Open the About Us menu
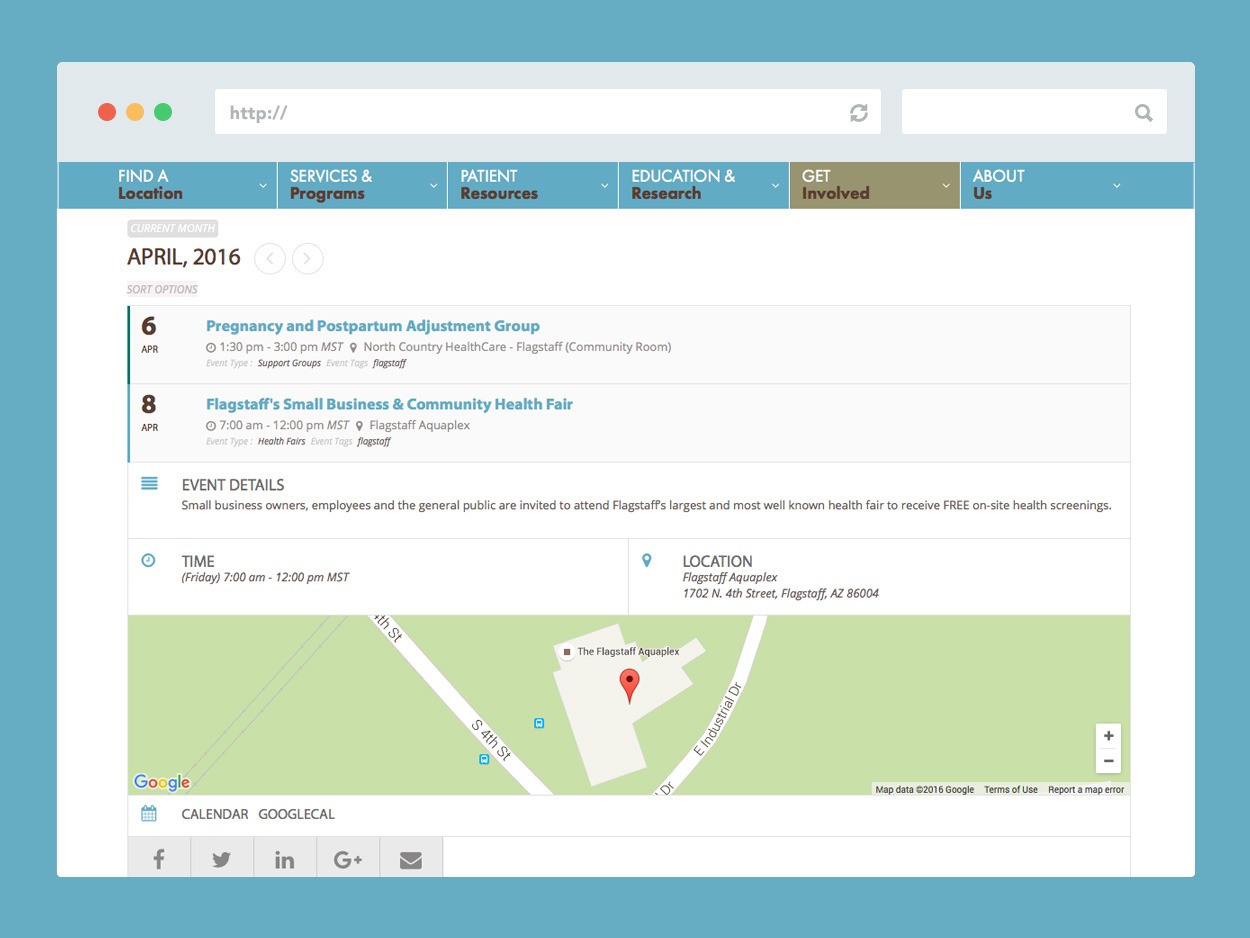Image resolution: width=1250 pixels, height=938 pixels. [1044, 185]
